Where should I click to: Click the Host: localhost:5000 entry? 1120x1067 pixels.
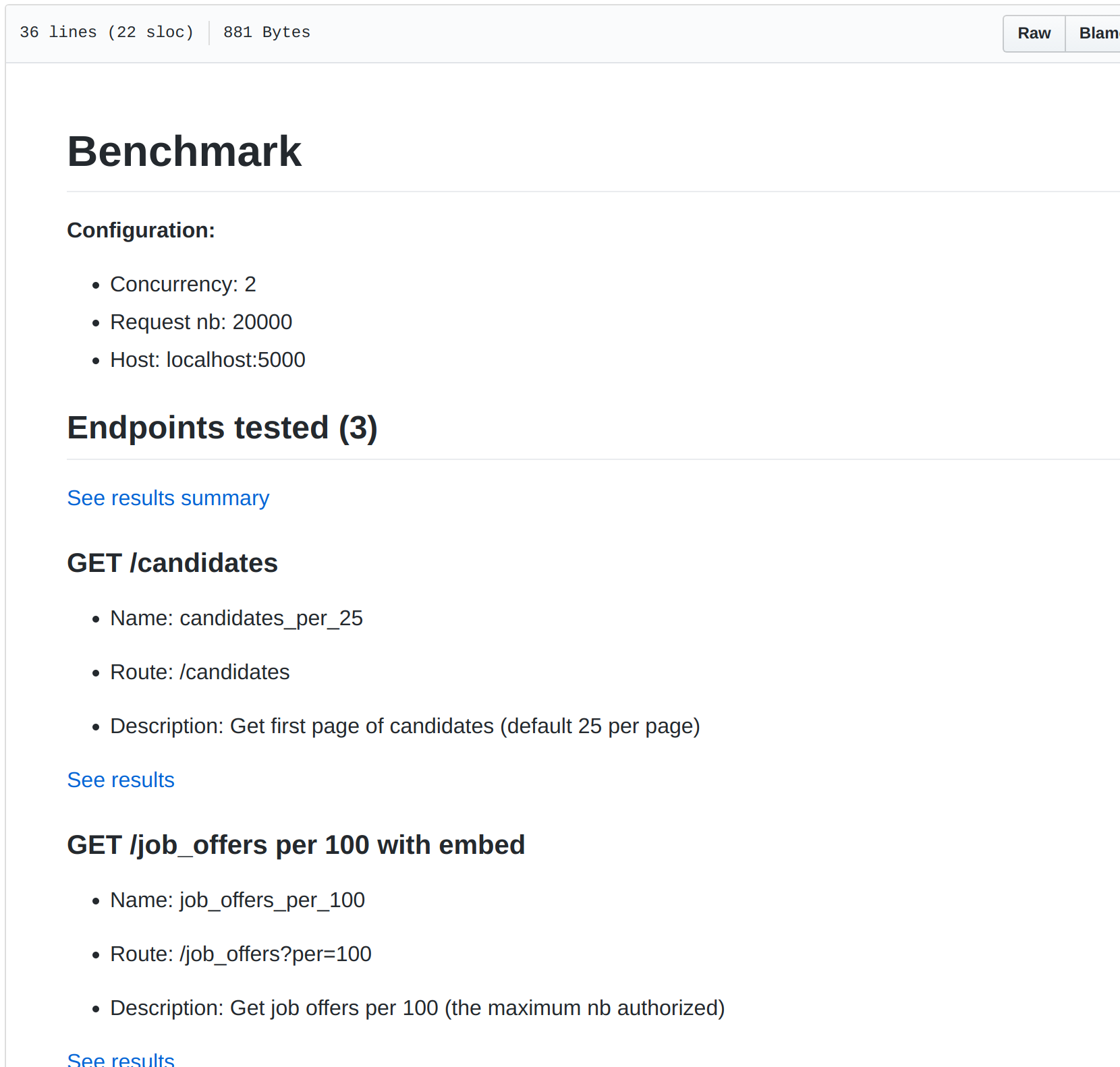pyautogui.click(x=208, y=360)
